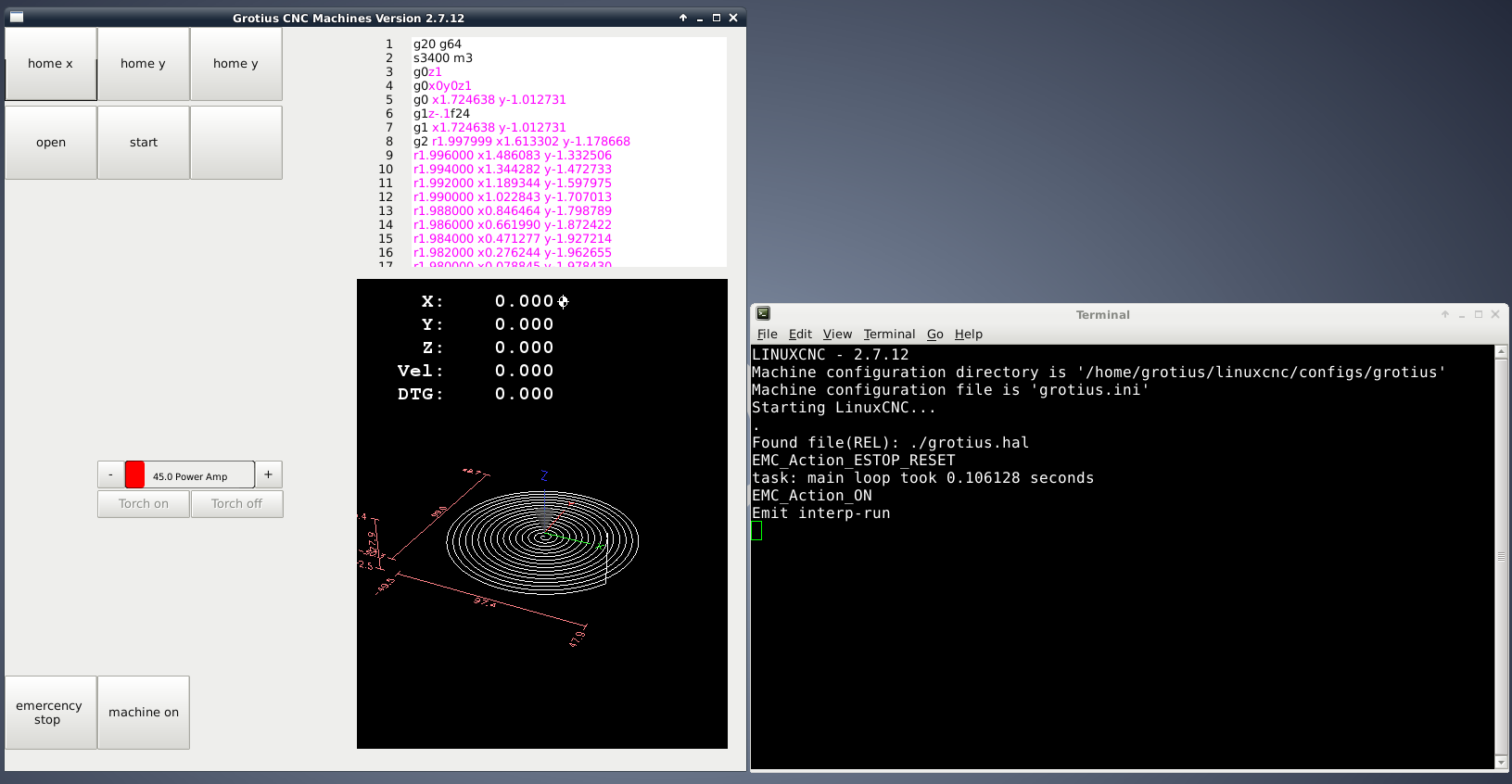This screenshot has height=784, width=1512.
Task: Toggle the machine on button
Action: coord(144,713)
